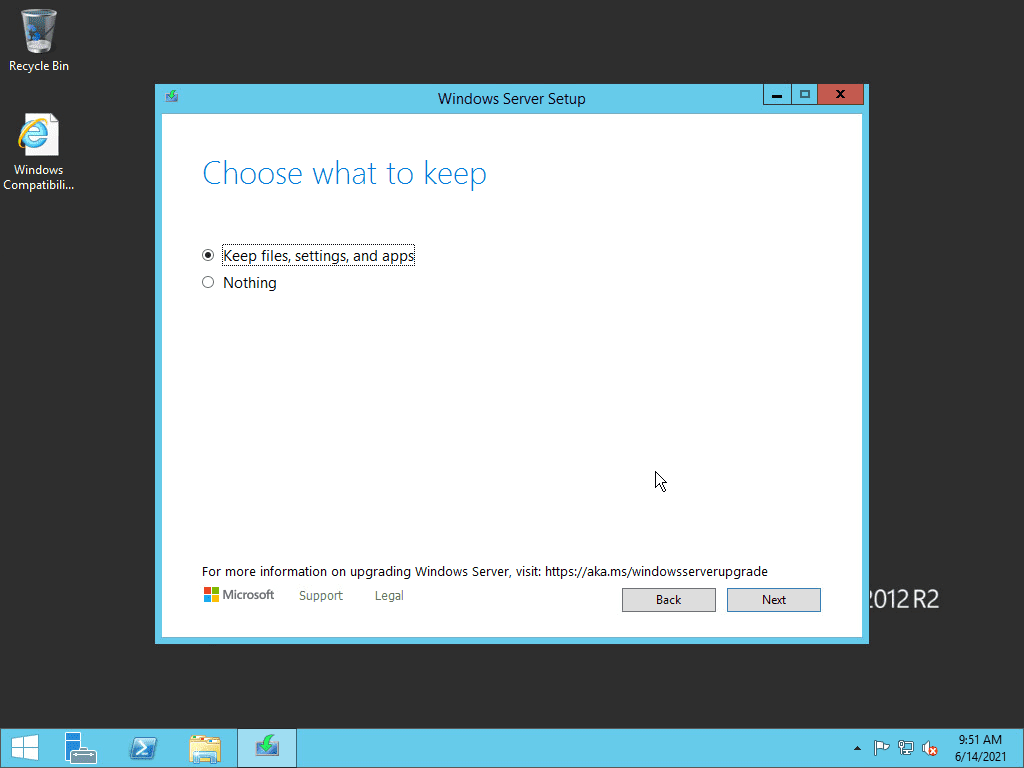Click the muted volume tray icon
Screen dimensions: 1024x768
click(929, 747)
